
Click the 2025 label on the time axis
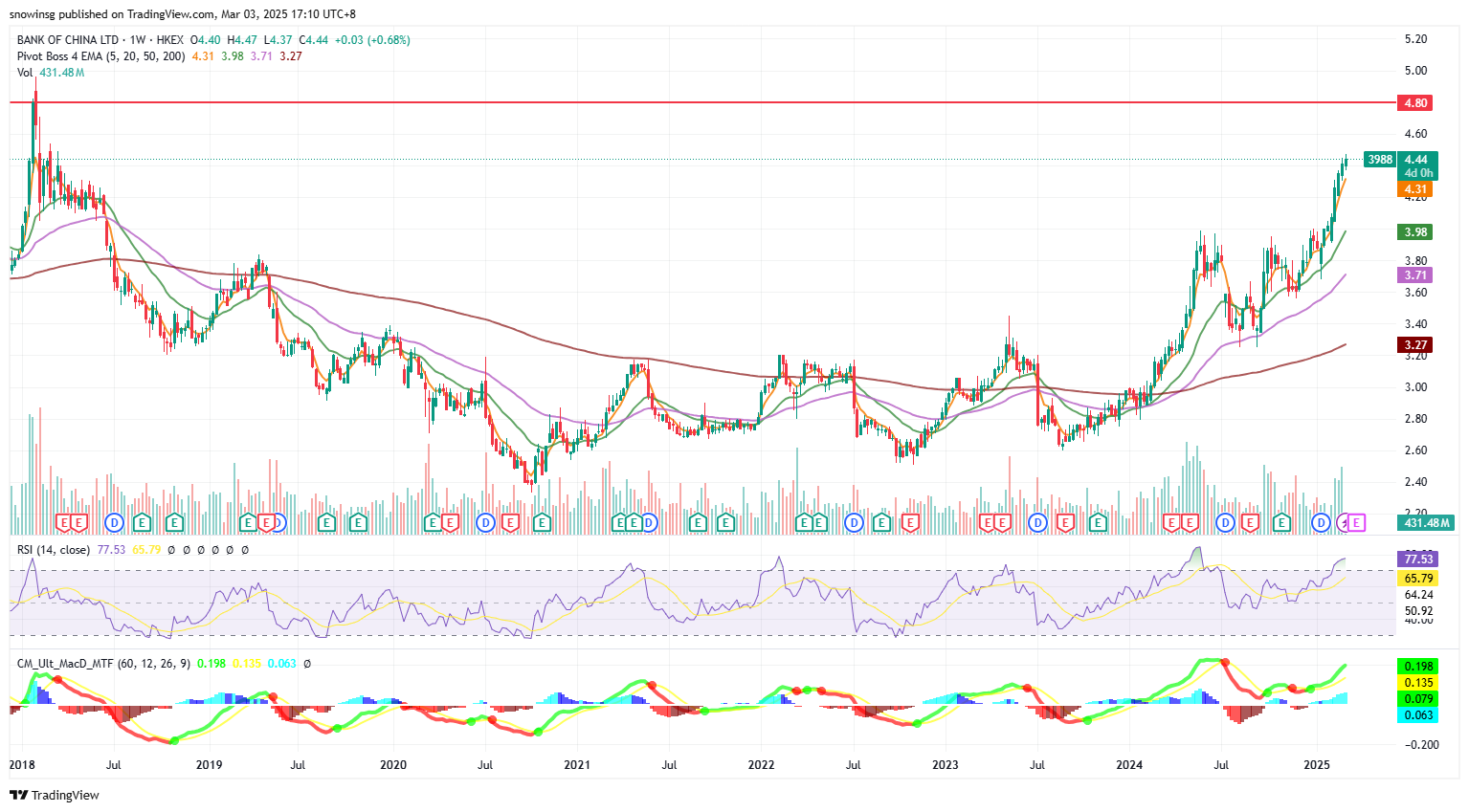click(1318, 765)
